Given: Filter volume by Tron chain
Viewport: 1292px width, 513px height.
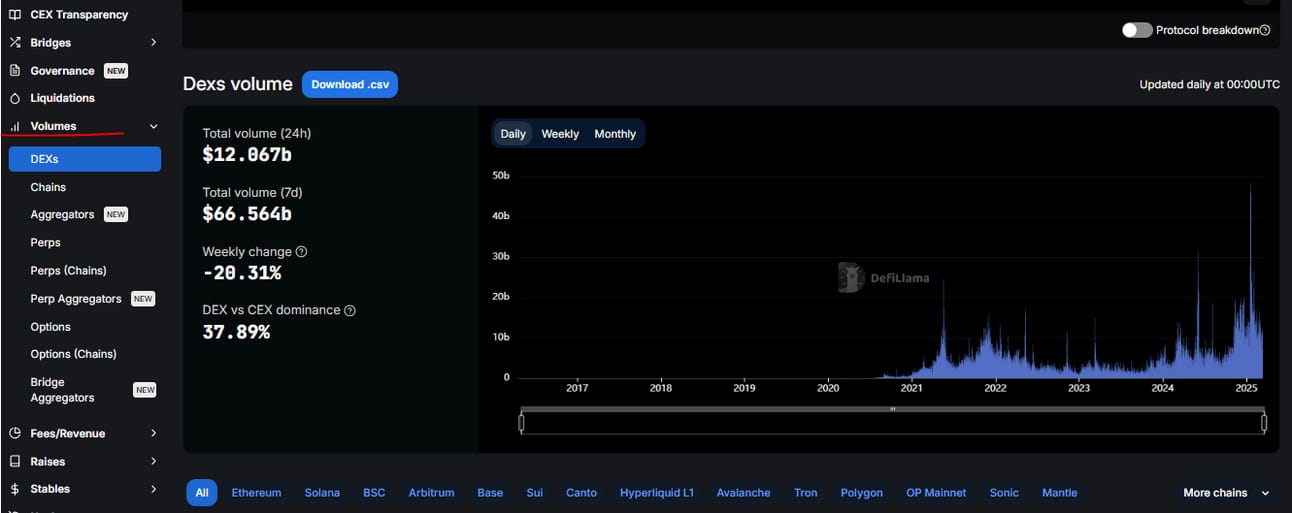Looking at the screenshot, I should tap(805, 493).
